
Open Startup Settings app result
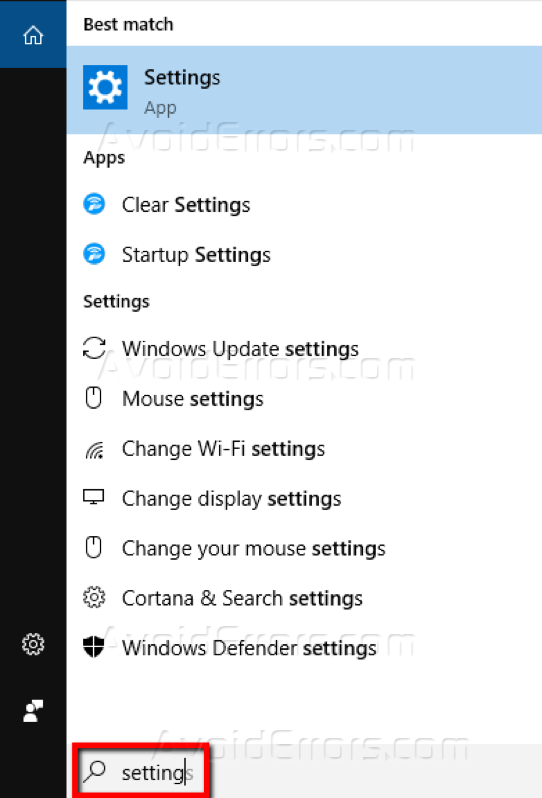point(304,254)
